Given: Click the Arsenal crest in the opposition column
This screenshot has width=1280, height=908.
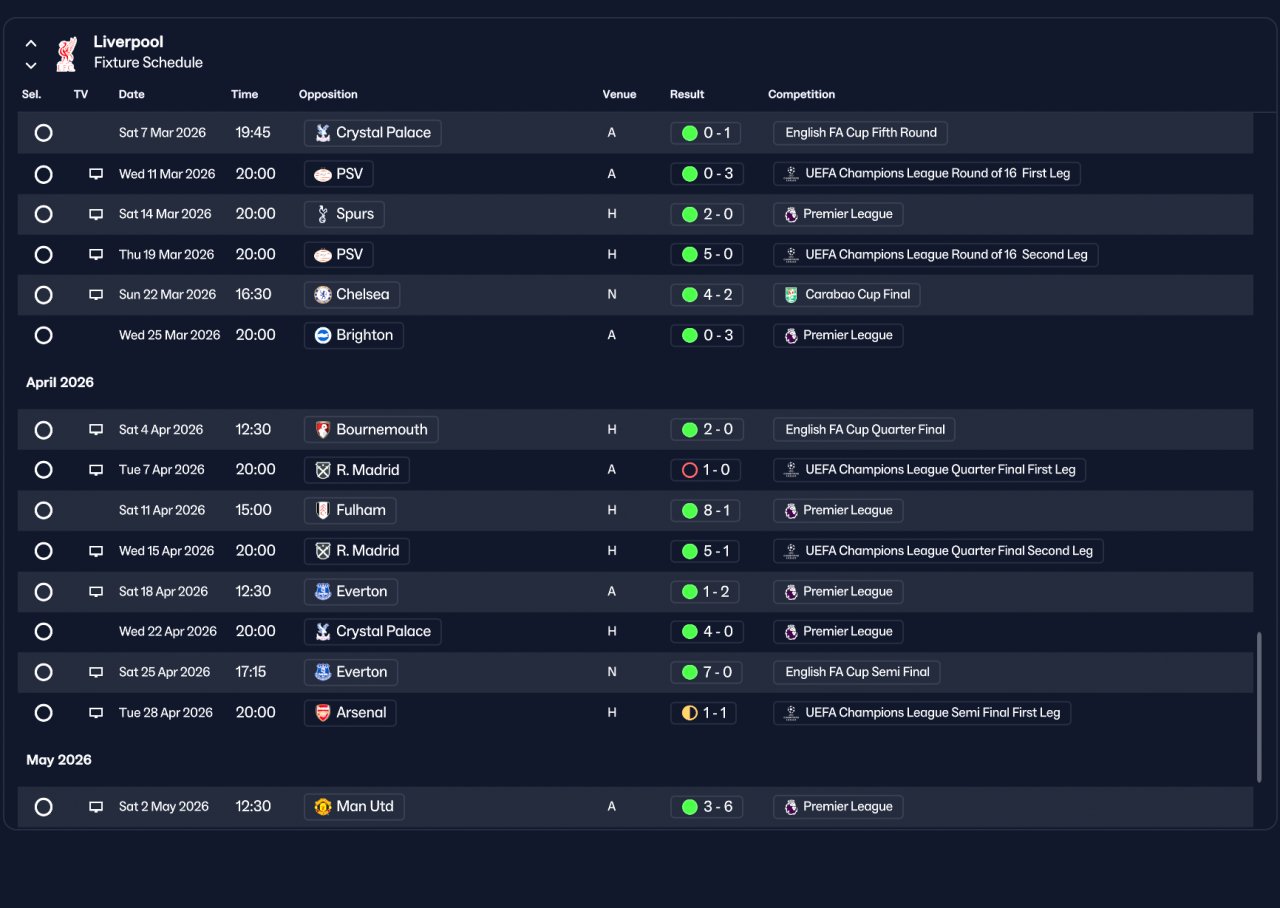Looking at the screenshot, I should point(323,713).
